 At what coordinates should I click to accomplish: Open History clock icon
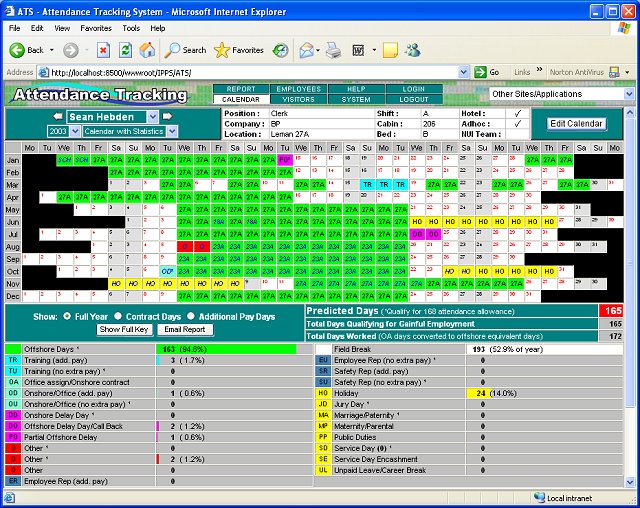click(x=280, y=50)
